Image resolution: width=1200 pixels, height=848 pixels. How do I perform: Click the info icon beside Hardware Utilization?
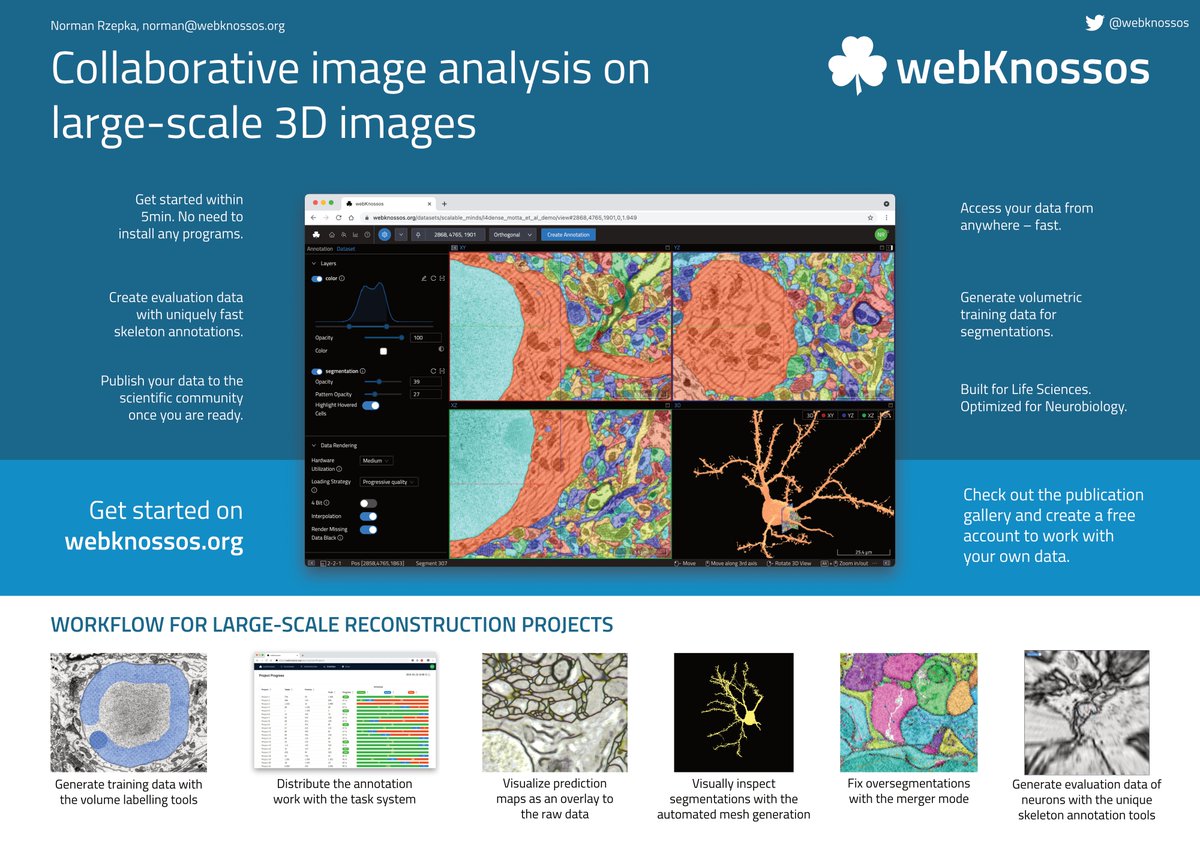click(x=339, y=469)
